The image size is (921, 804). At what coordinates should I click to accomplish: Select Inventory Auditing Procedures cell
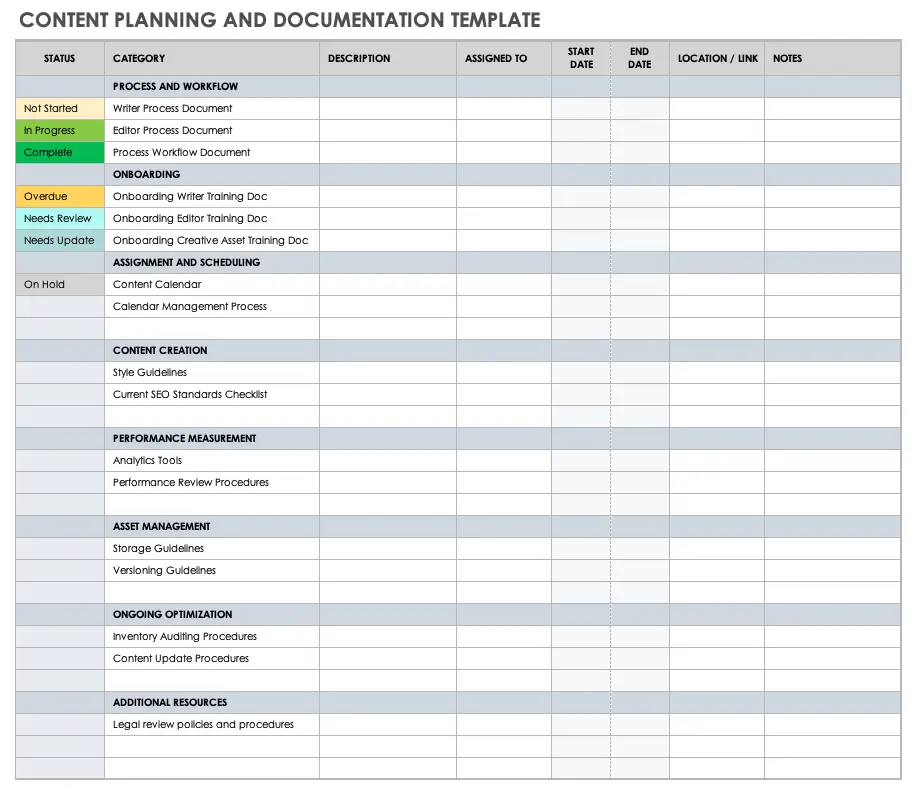coord(212,637)
